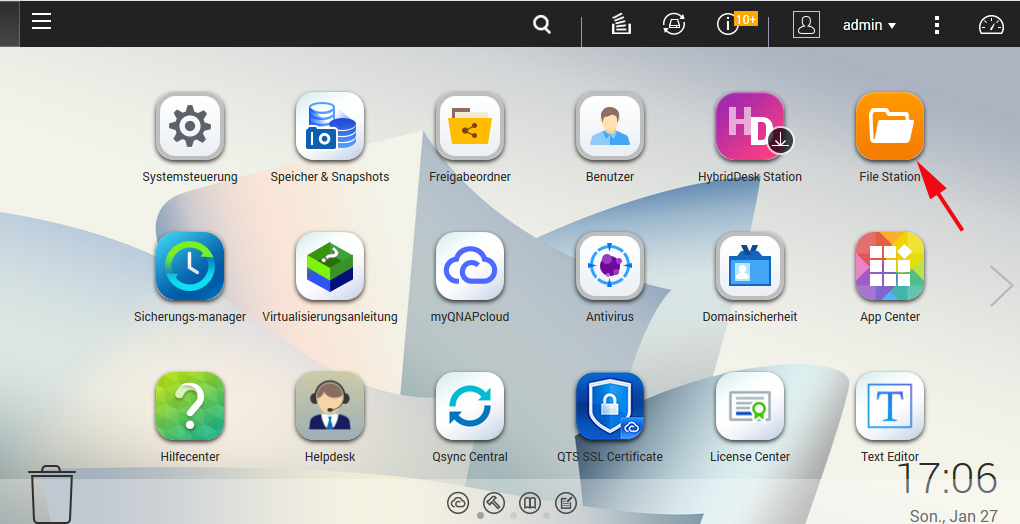The width and height of the screenshot is (1020, 524).
Task: Click the feedback note bottom icon
Action: click(x=566, y=503)
